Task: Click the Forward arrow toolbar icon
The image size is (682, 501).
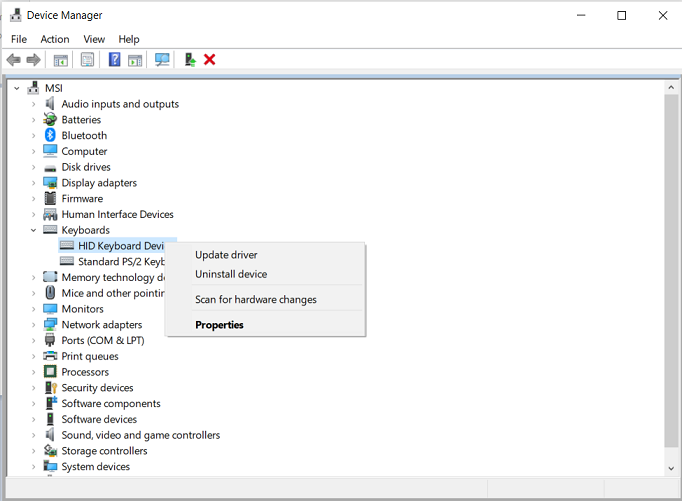Action: 33,60
